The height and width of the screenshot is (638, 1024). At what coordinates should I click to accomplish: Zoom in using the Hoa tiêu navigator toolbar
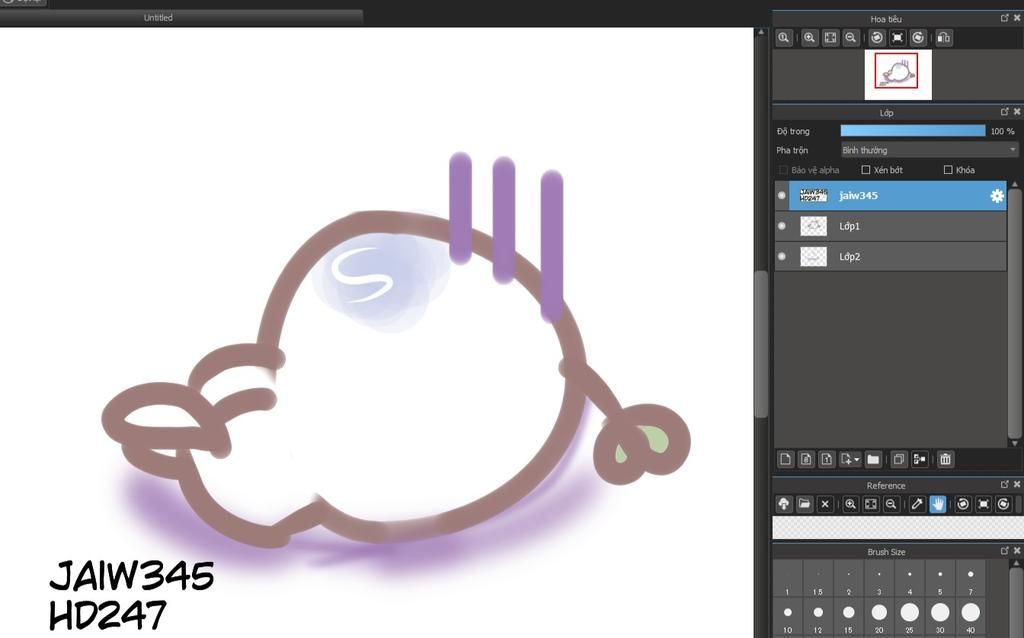pyautogui.click(x=810, y=38)
